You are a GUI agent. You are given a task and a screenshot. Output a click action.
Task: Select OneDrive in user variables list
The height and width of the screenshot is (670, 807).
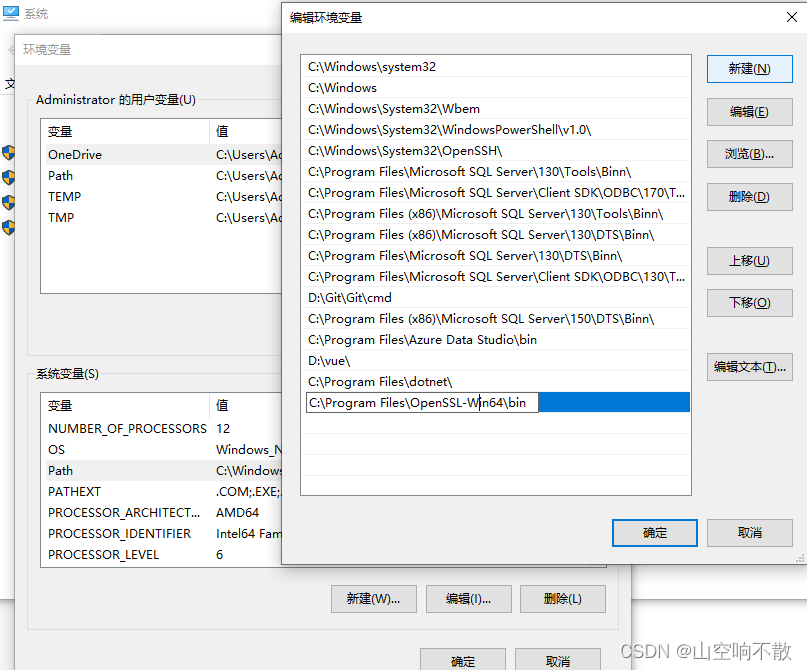coord(75,155)
